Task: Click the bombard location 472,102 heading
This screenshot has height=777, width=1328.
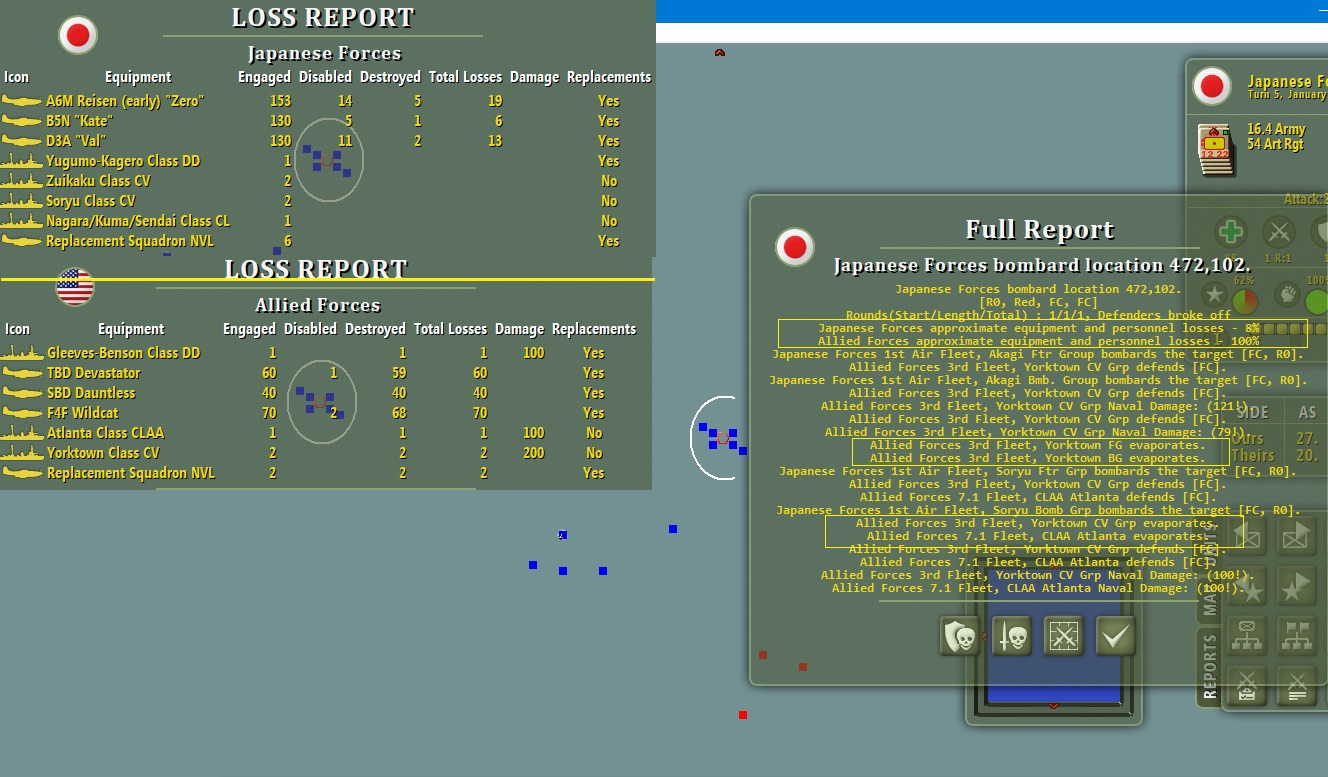Action: tap(1042, 265)
